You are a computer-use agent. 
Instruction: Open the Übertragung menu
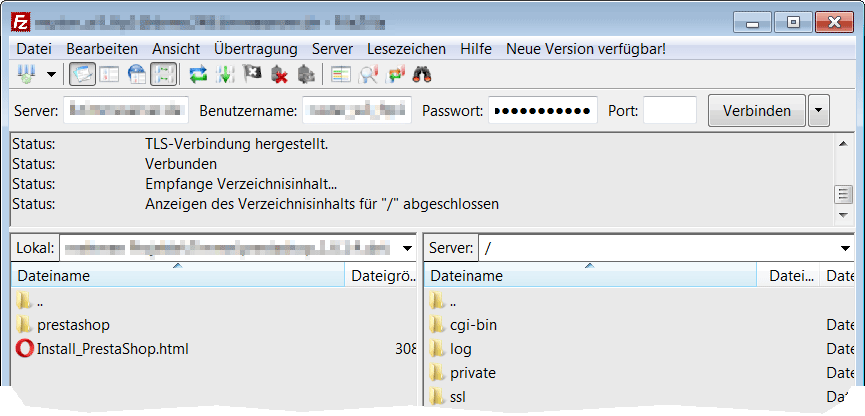coord(256,49)
